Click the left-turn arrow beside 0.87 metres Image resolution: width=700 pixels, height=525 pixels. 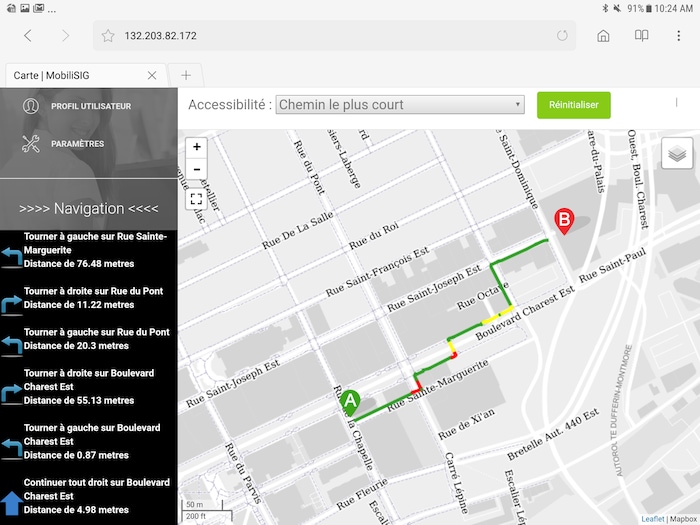click(x=12, y=449)
